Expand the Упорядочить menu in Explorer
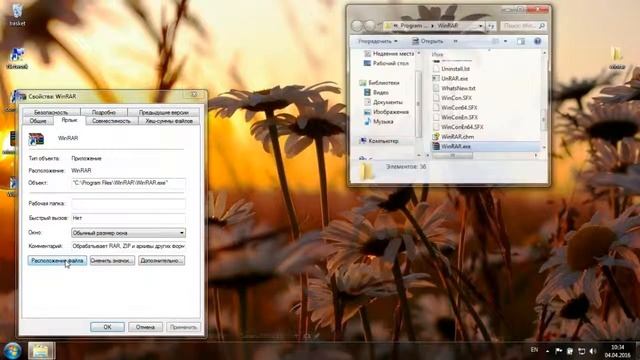 (x=378, y=41)
